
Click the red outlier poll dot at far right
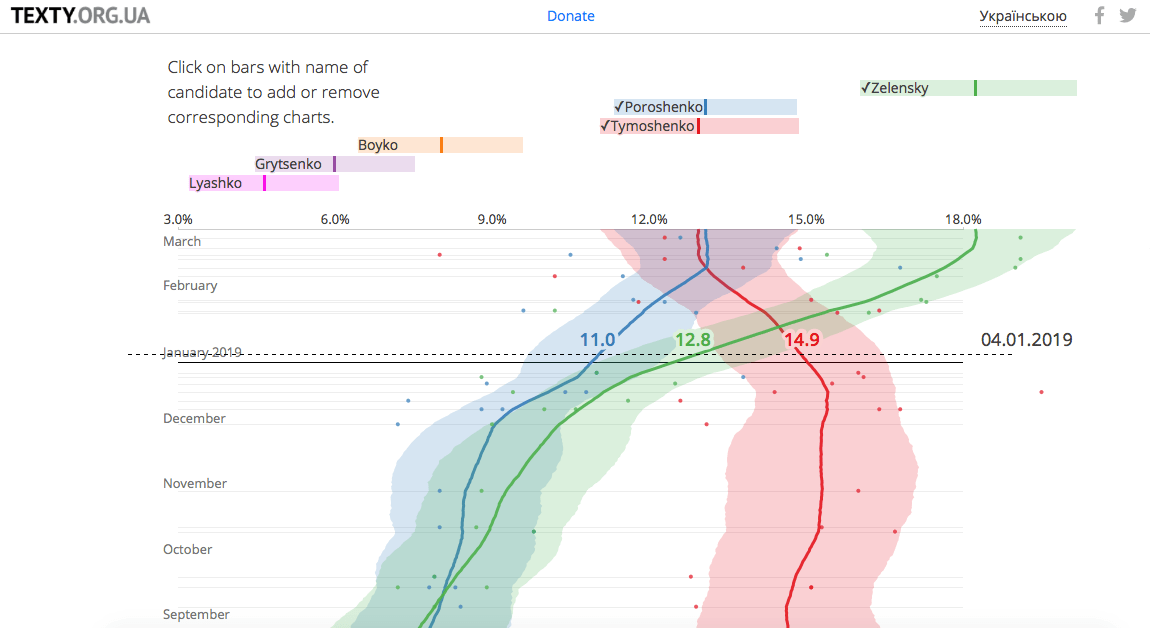[x=1041, y=391]
